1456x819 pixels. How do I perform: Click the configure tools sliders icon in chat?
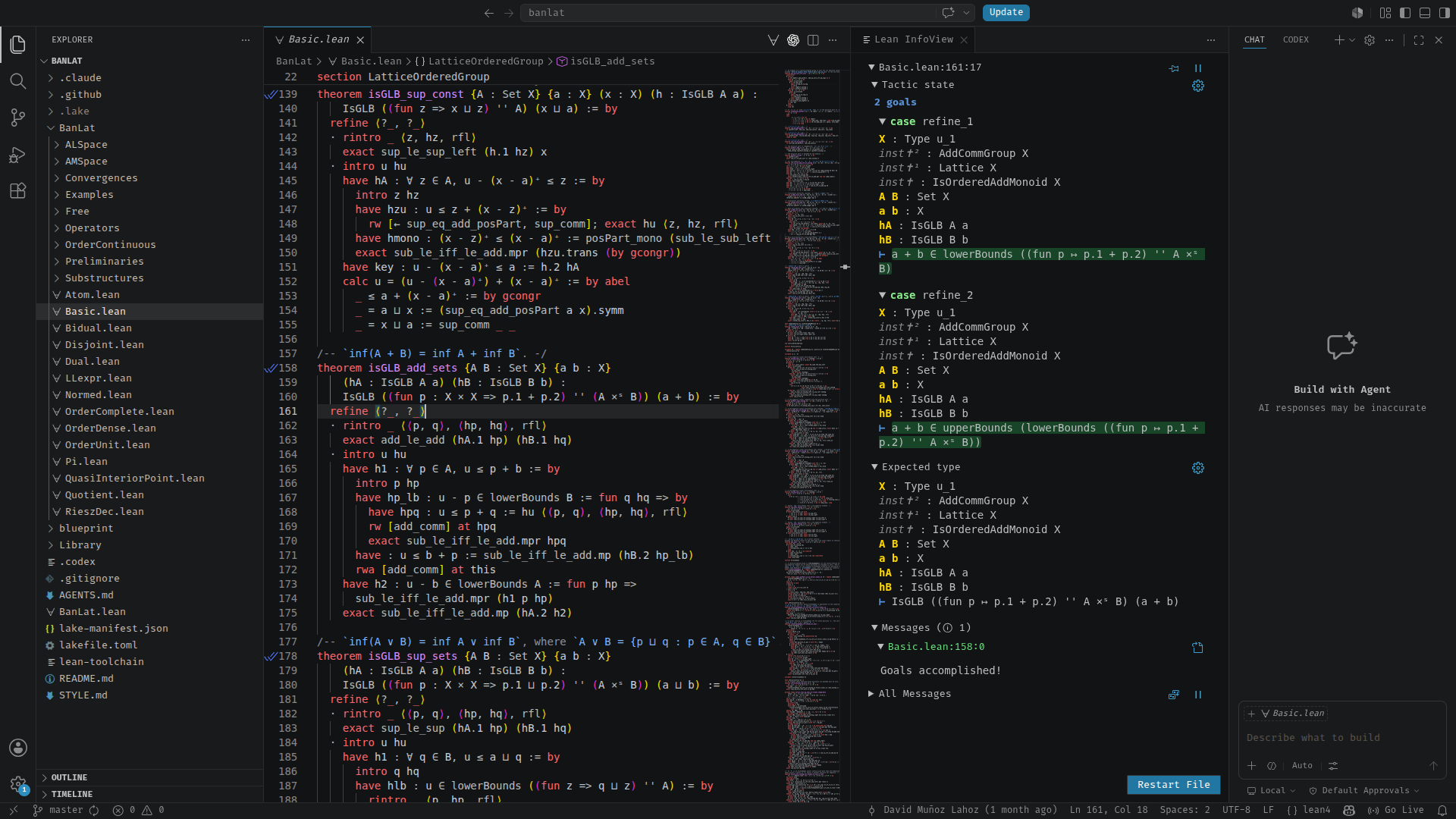[1333, 766]
